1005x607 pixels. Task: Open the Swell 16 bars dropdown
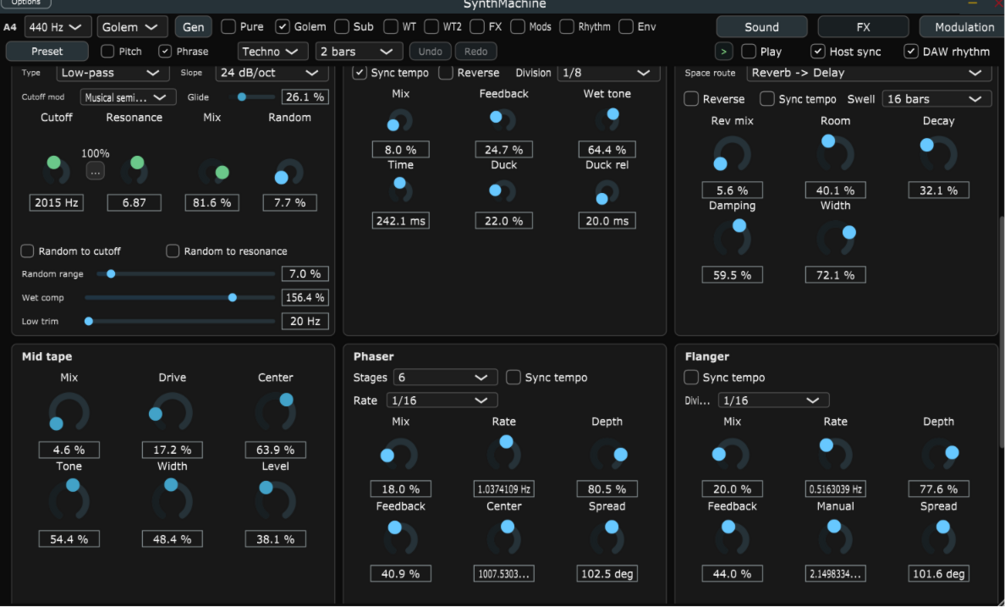coord(936,99)
